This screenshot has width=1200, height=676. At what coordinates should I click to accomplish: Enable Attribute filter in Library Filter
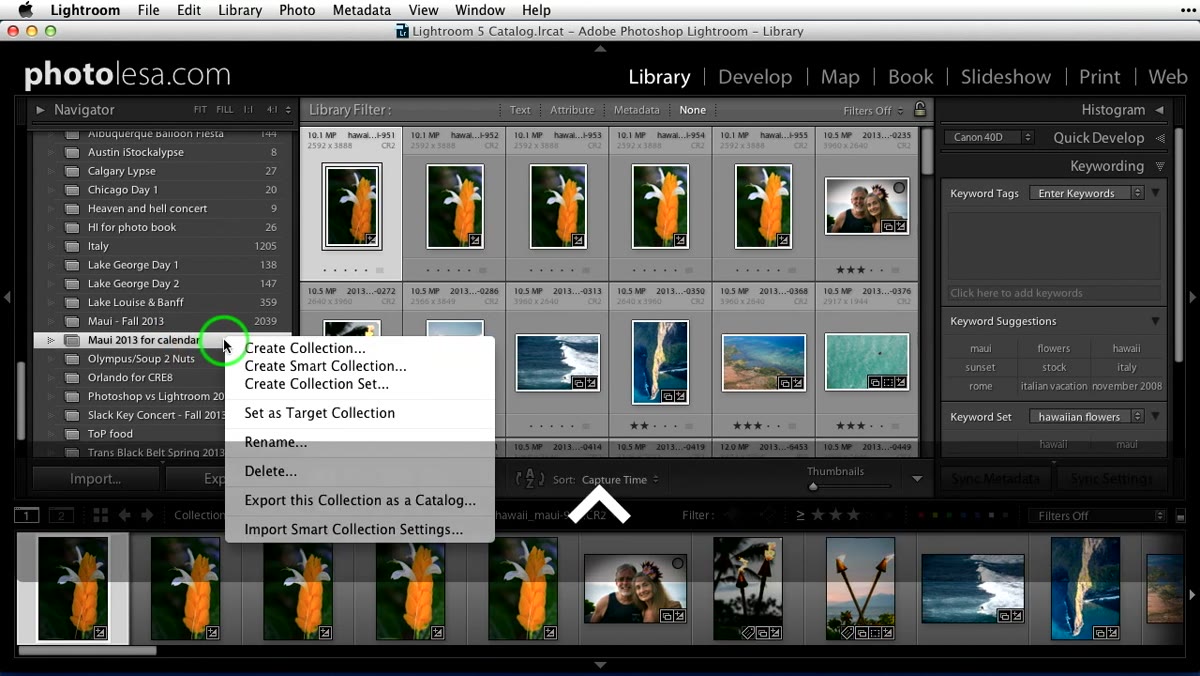click(x=572, y=110)
